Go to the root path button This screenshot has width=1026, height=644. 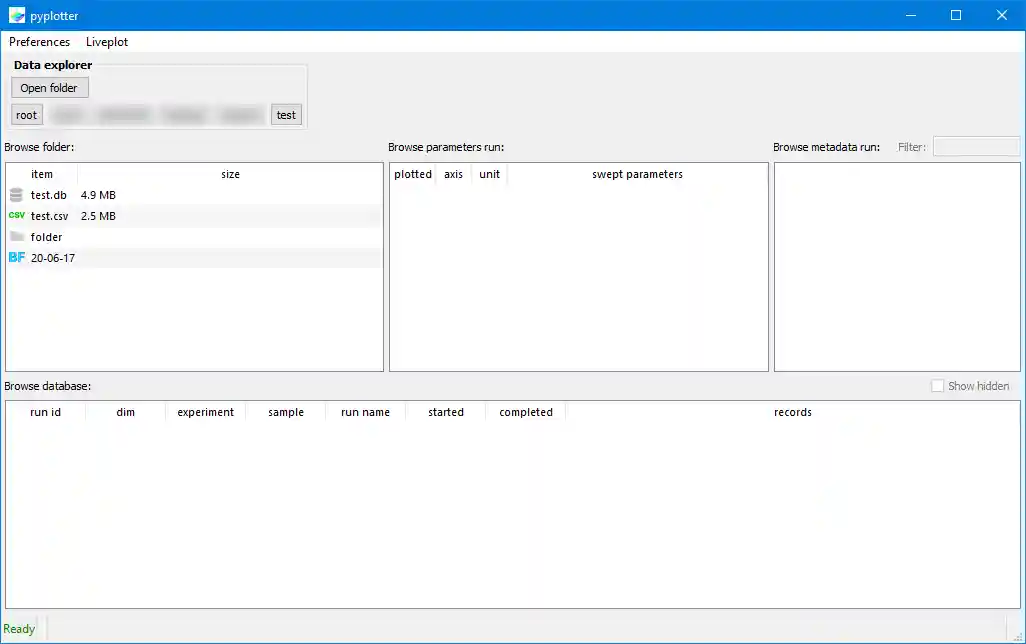click(27, 115)
